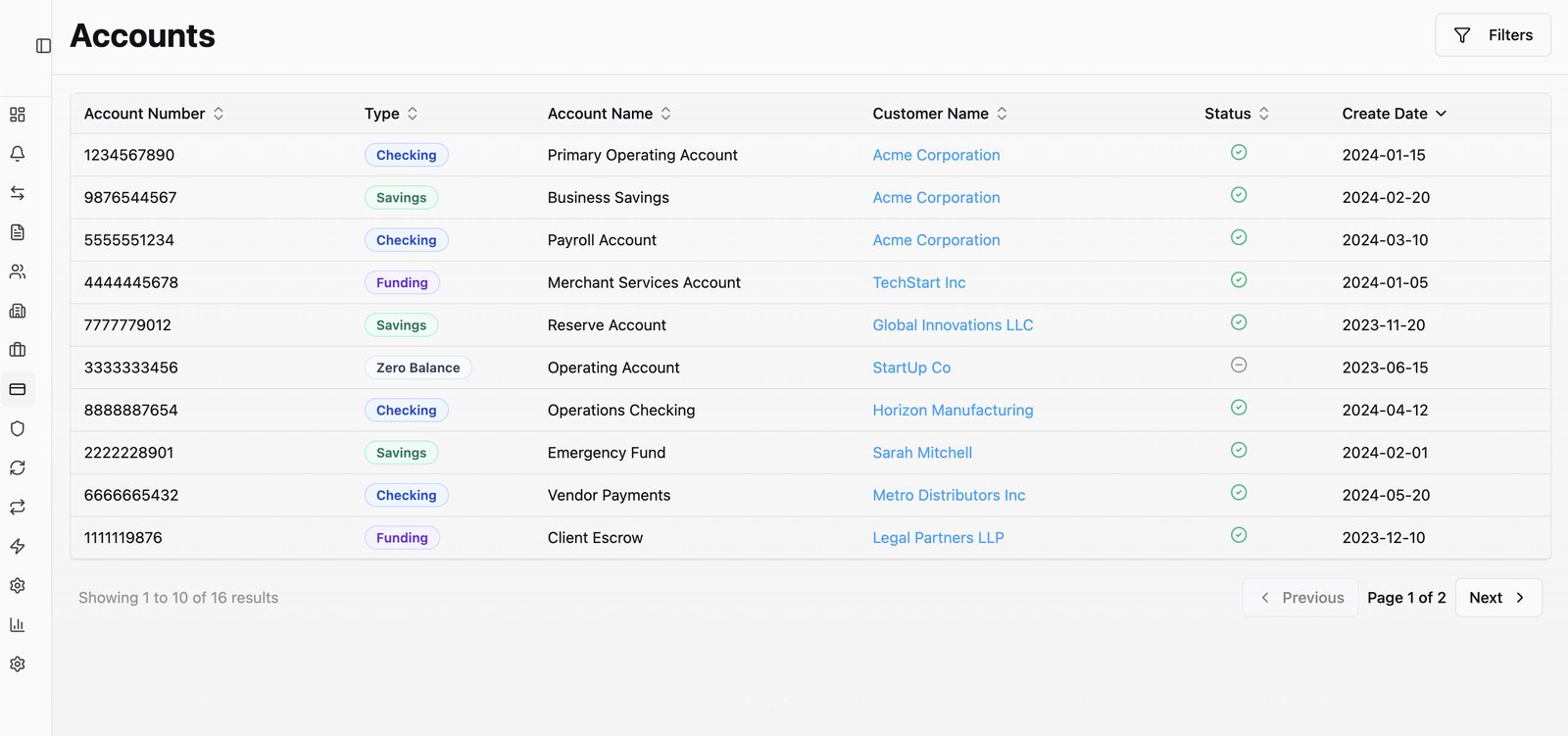The image size is (1568, 736).
Task: Click status check icon for Client Escrow row
Action: (1239, 535)
